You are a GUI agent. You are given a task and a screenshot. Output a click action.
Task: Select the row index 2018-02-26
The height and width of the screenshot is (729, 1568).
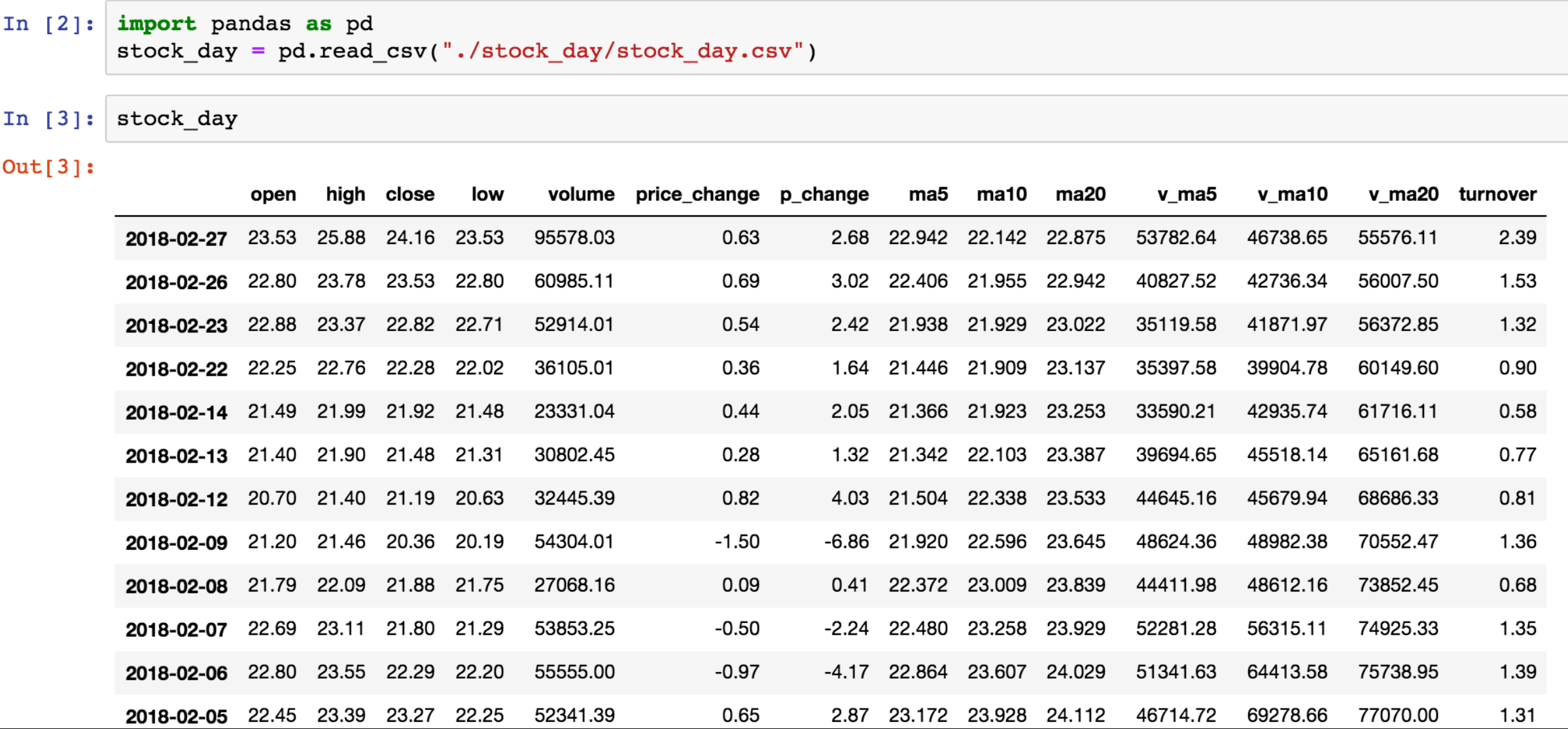coord(177,282)
